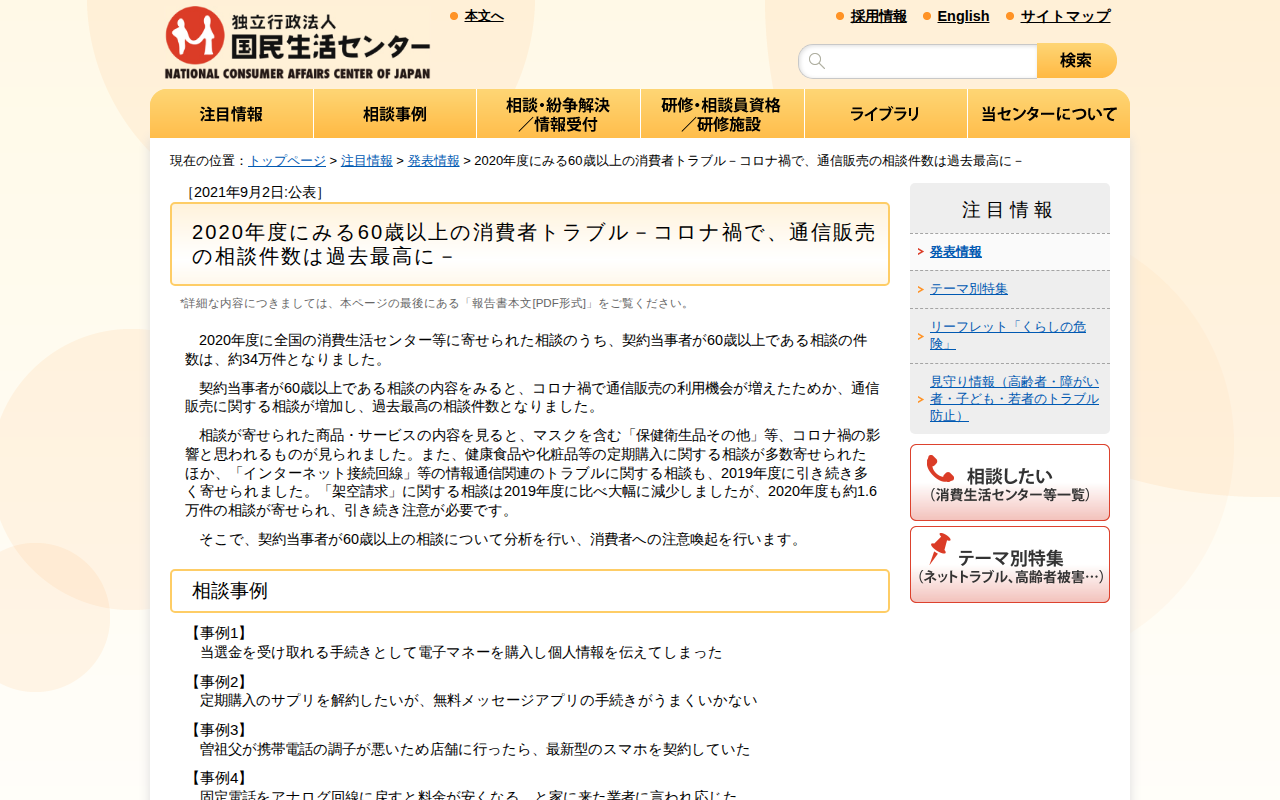Expand the テーマ別特集 sidebar entry
This screenshot has width=1280, height=800.
click(x=966, y=288)
